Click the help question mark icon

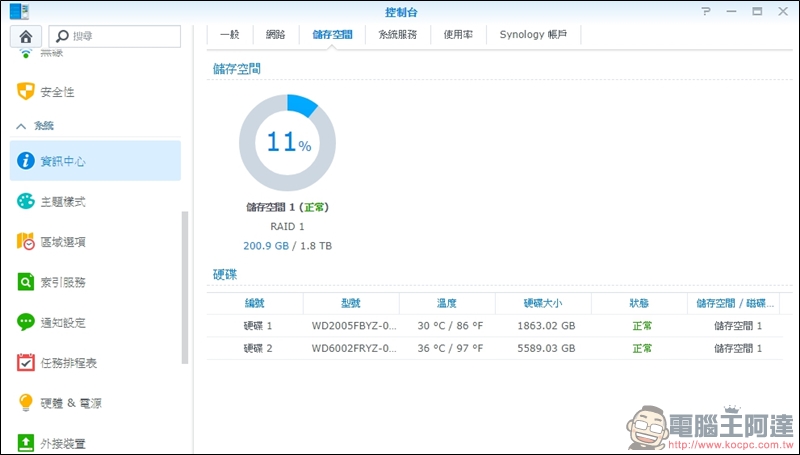pos(706,11)
